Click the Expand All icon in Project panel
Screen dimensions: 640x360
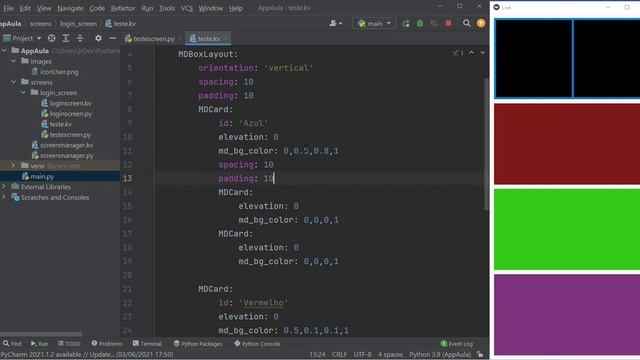click(x=66, y=38)
